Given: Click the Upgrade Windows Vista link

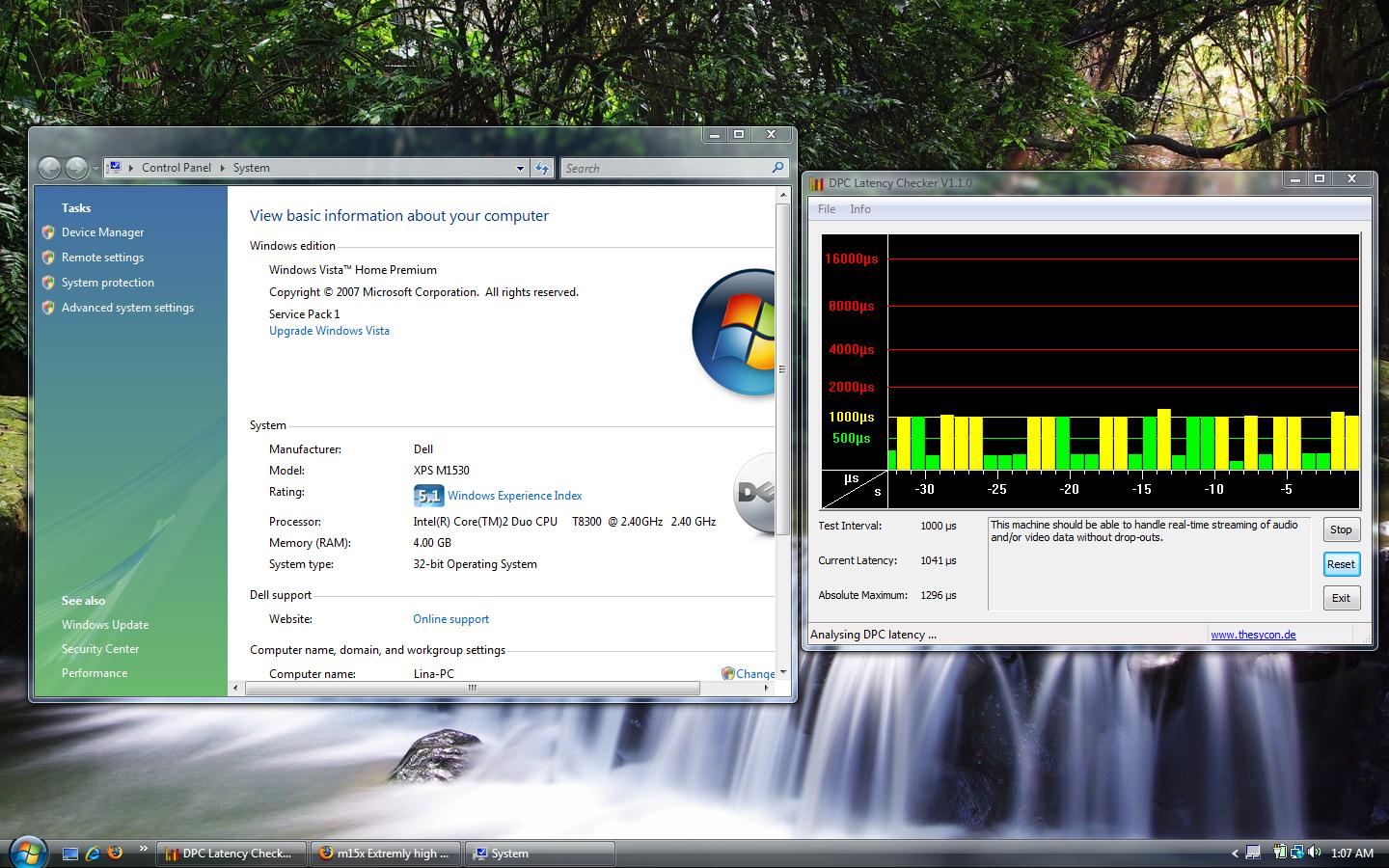Looking at the screenshot, I should pyautogui.click(x=329, y=331).
